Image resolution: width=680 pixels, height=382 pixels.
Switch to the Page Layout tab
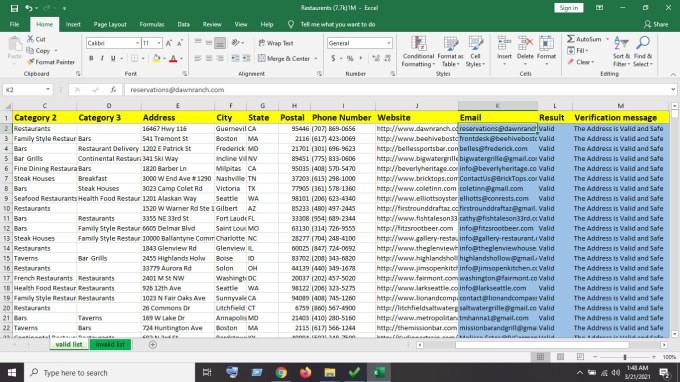110,24
